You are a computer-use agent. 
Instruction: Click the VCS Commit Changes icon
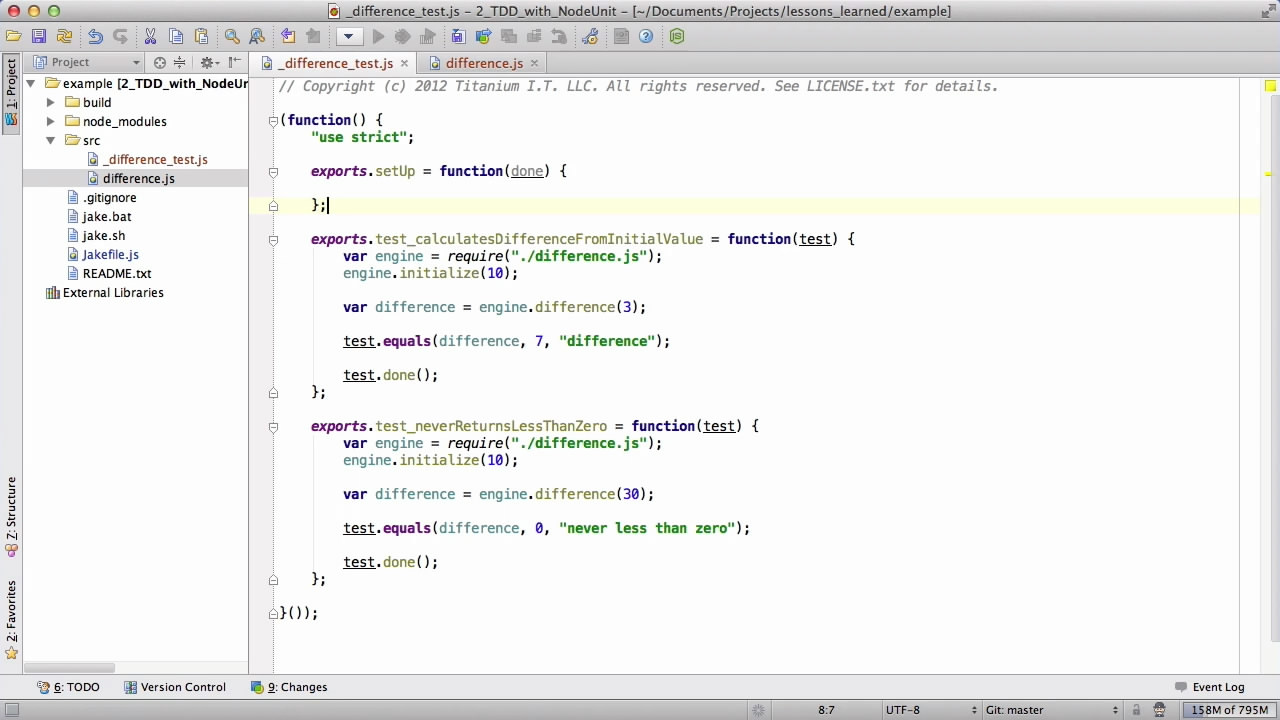tap(483, 36)
